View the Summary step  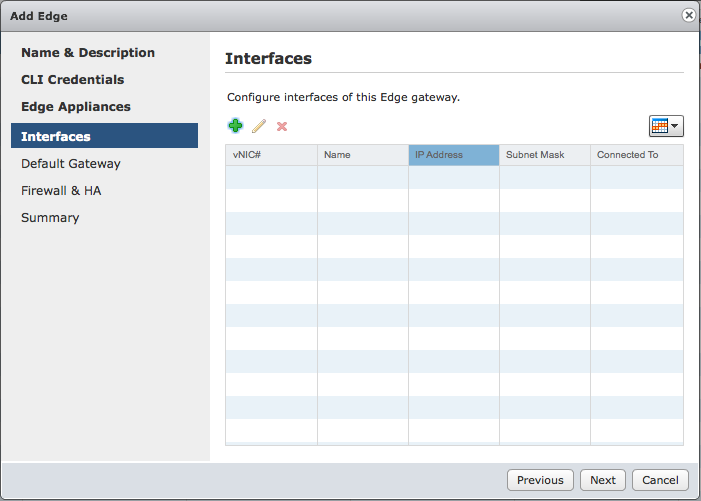coord(50,218)
